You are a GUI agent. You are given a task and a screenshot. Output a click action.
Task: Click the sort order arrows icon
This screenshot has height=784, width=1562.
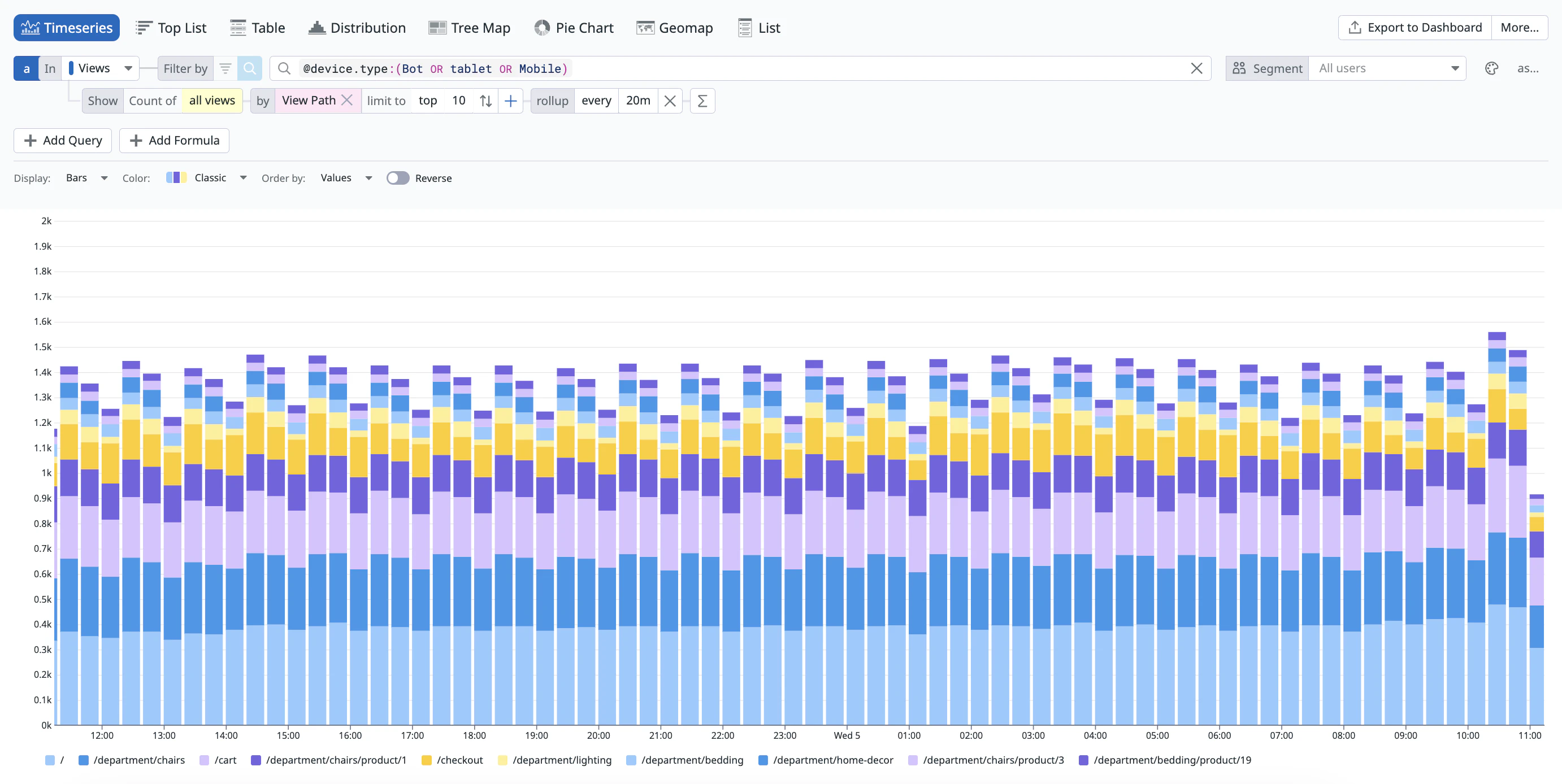click(x=485, y=101)
